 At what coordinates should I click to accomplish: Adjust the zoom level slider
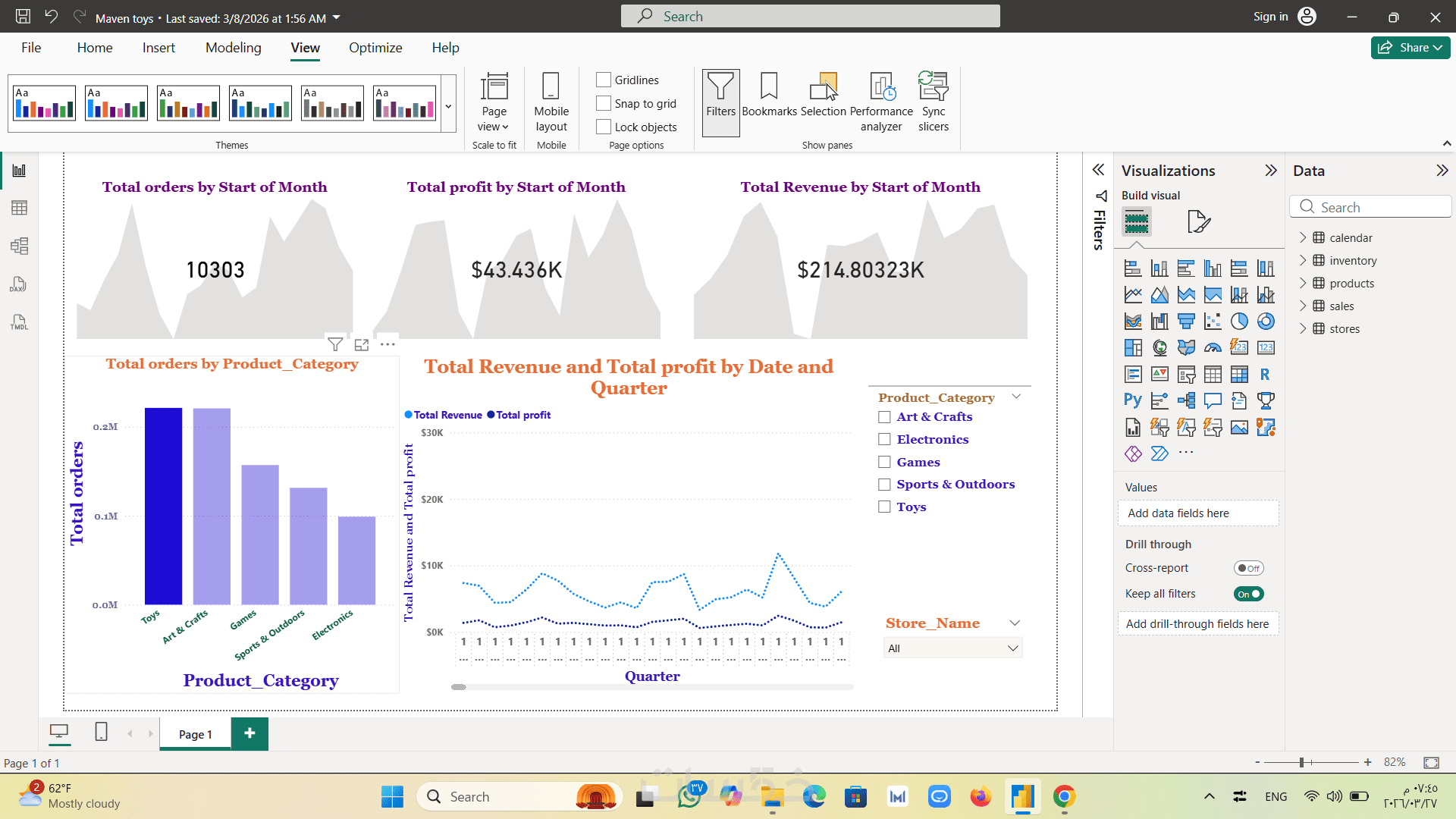pyautogui.click(x=1301, y=762)
